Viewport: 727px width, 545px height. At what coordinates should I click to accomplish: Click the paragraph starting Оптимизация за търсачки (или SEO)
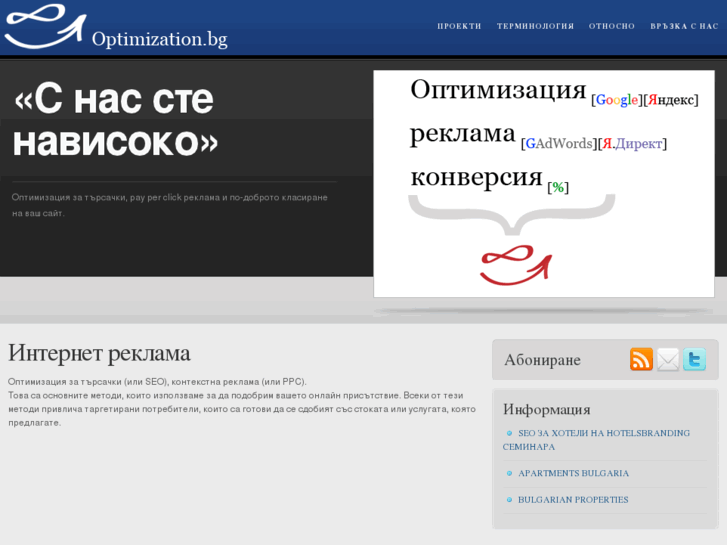(x=242, y=402)
